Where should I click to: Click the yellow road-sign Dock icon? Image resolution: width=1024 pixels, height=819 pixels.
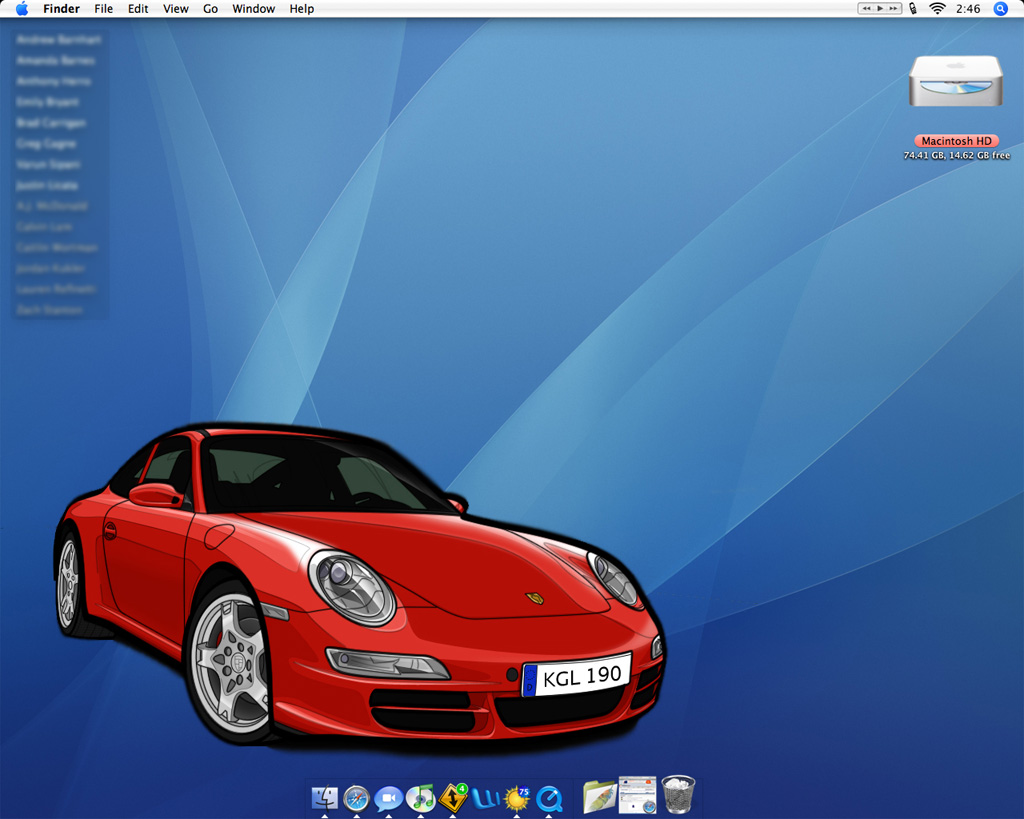[453, 797]
